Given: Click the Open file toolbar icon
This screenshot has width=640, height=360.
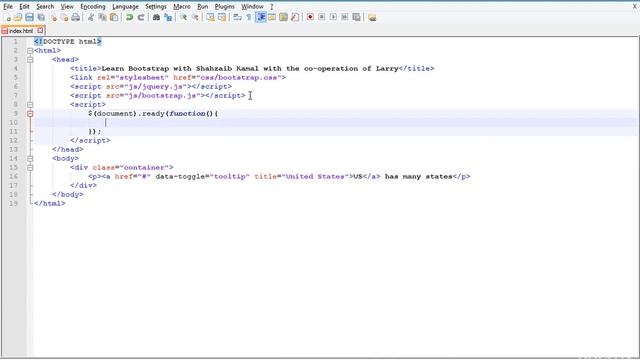Looking at the screenshot, I should [18, 17].
